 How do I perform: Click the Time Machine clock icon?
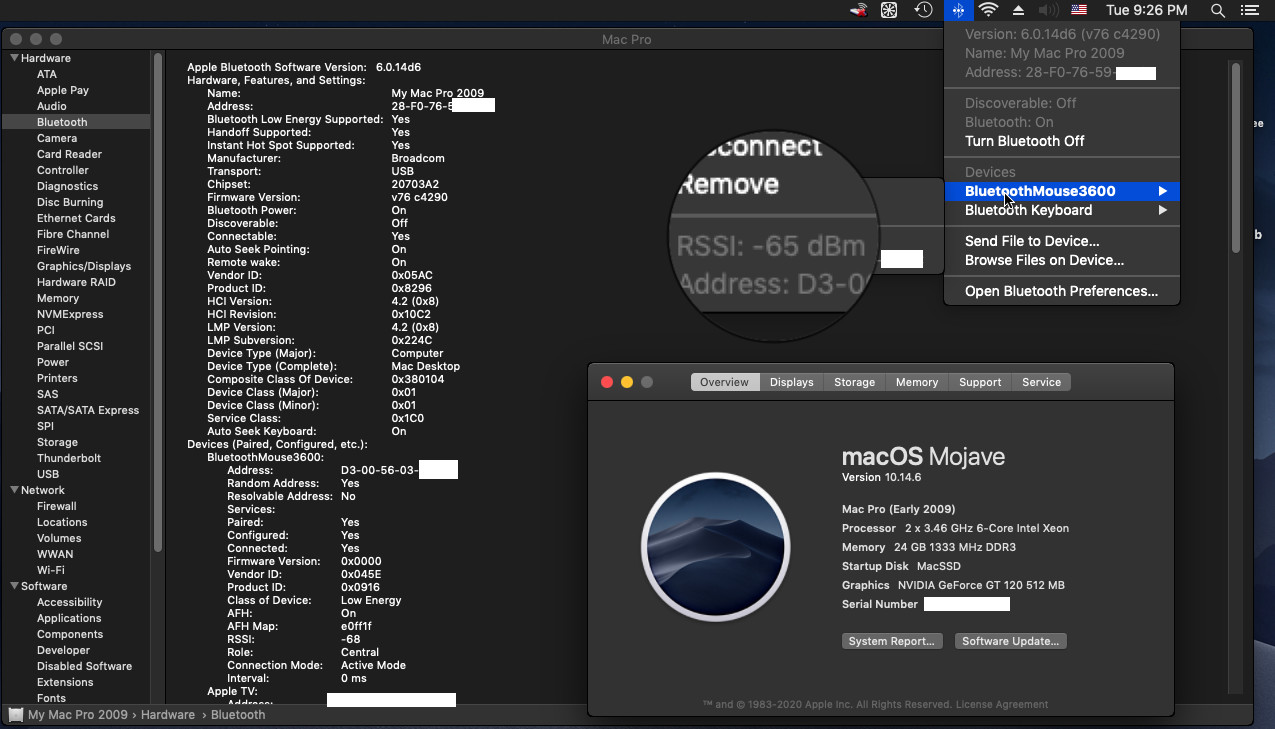point(924,10)
